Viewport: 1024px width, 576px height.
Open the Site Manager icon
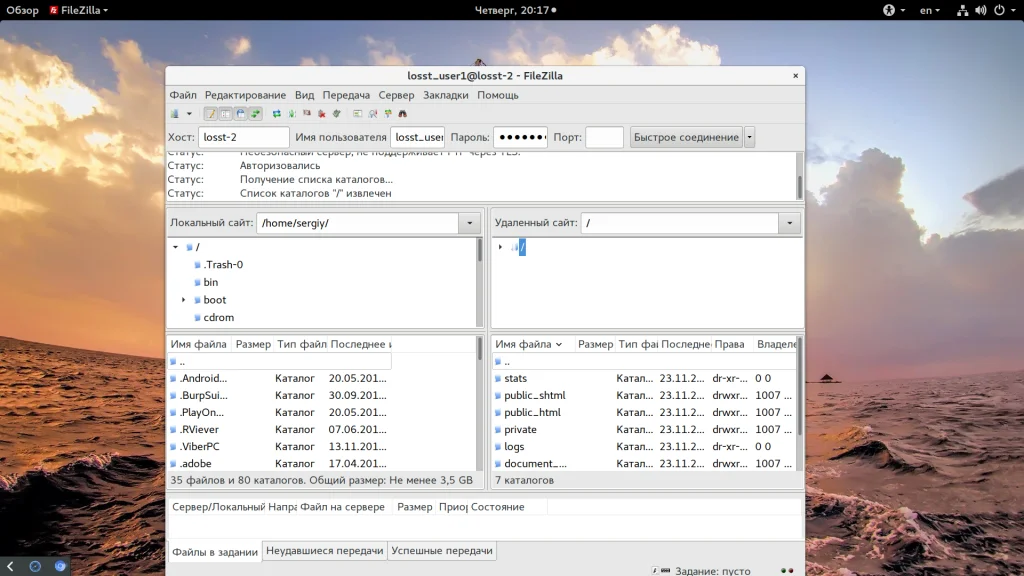point(175,114)
